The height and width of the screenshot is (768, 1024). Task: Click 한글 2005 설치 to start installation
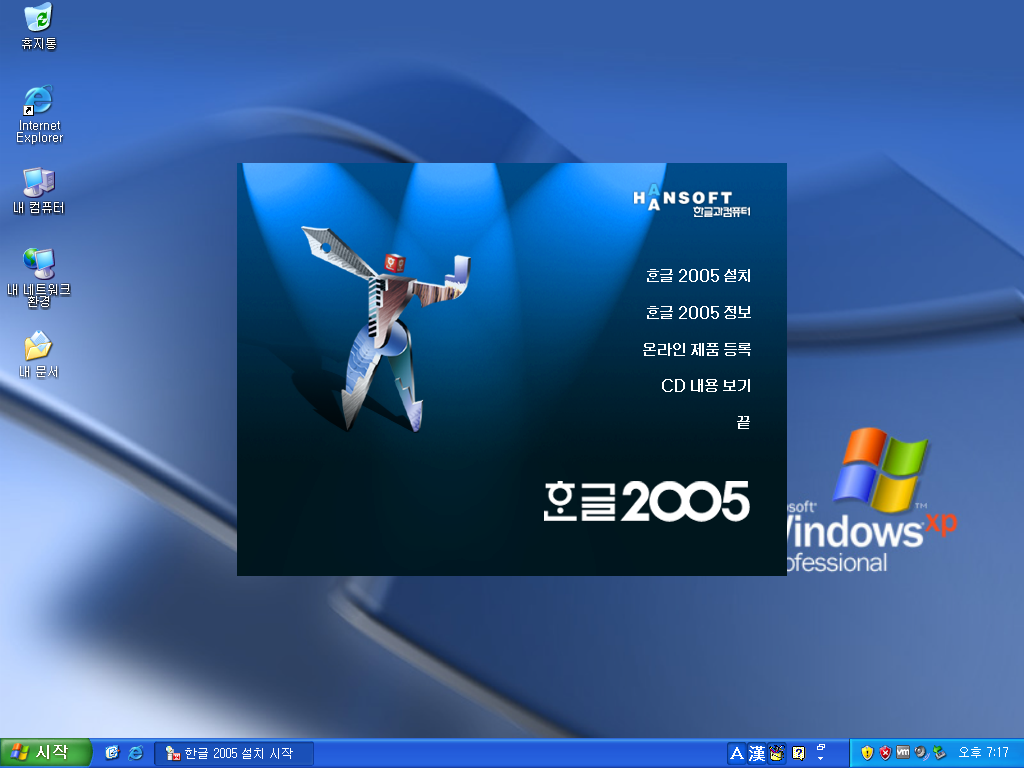tap(698, 276)
